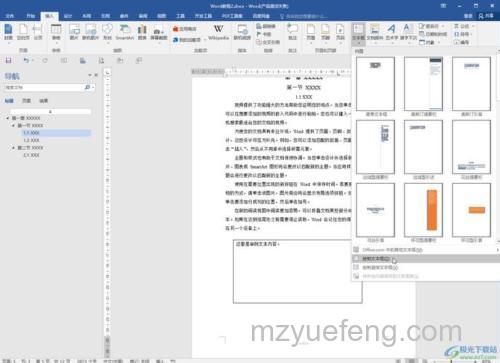Open the Shapes (形状) gallery
500x363 pixels.
pos(107,33)
